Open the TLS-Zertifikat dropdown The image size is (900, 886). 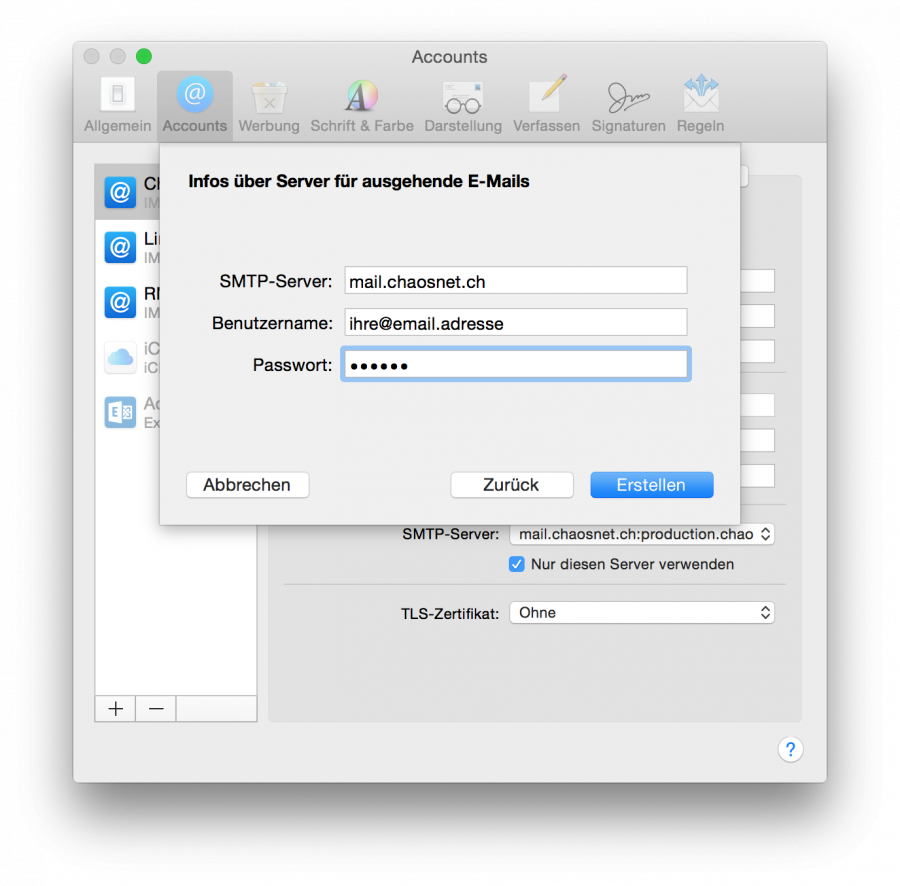641,612
